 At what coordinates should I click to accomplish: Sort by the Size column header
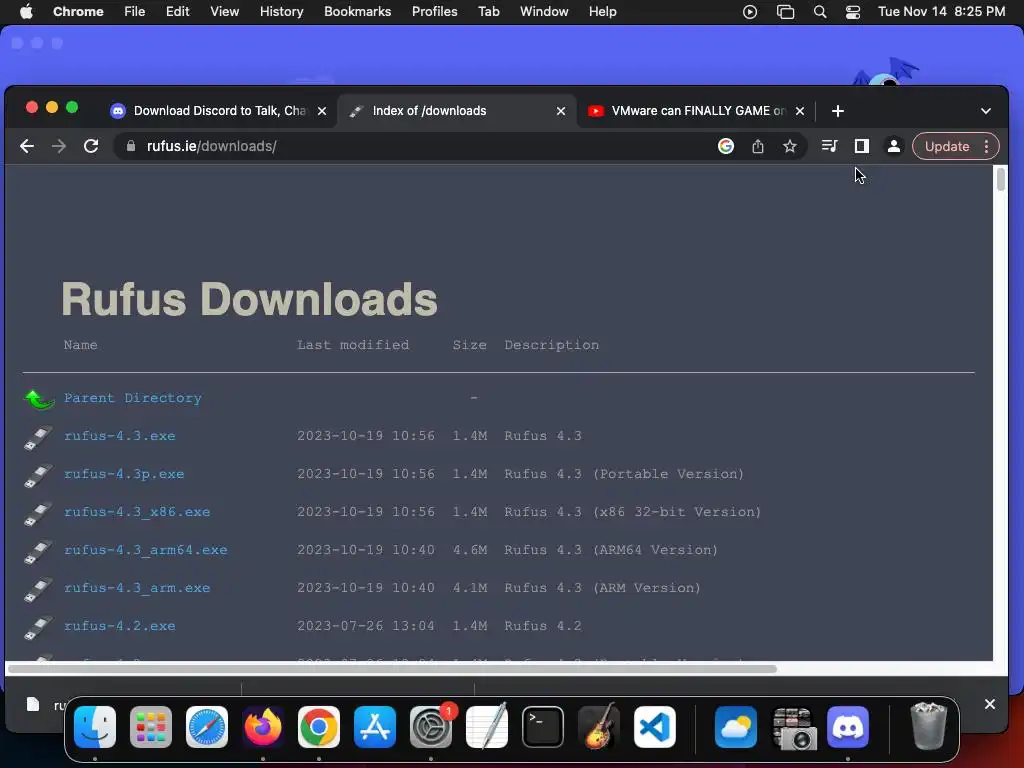(470, 345)
